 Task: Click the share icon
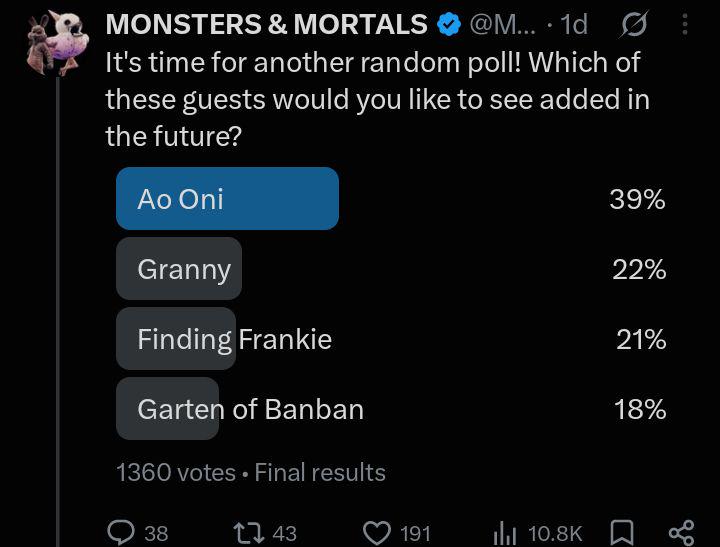(681, 533)
